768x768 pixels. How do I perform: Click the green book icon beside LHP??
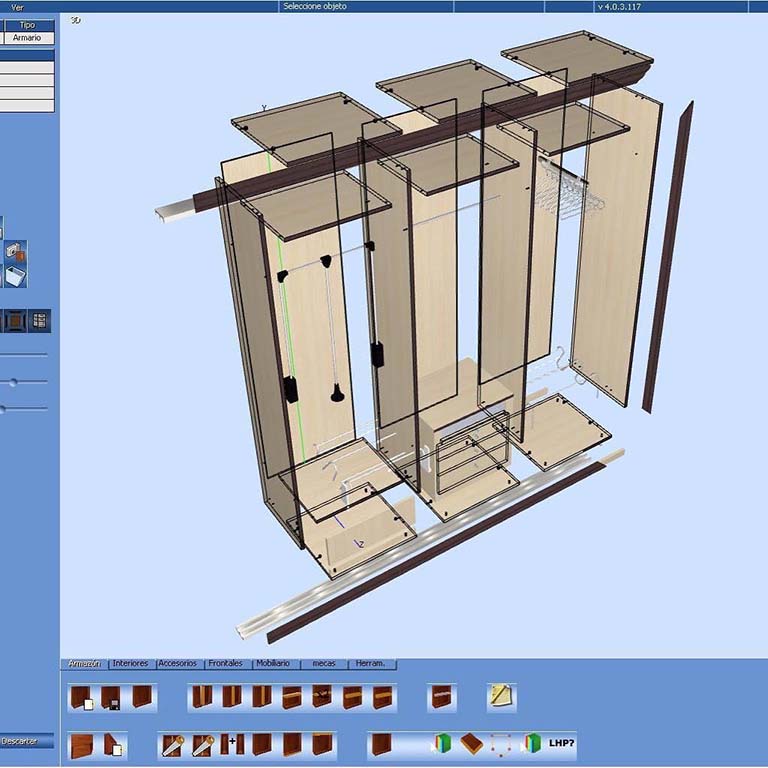(x=531, y=744)
